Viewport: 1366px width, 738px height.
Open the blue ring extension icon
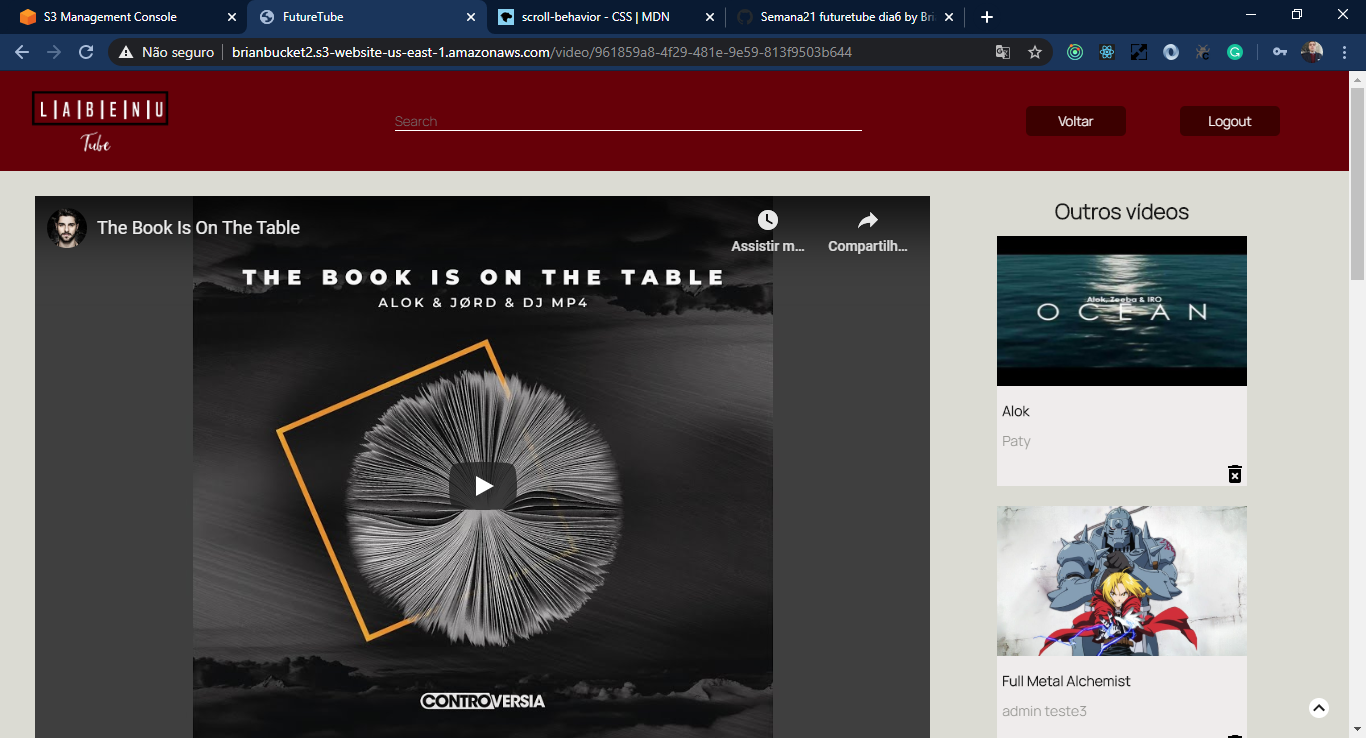coord(1171,52)
